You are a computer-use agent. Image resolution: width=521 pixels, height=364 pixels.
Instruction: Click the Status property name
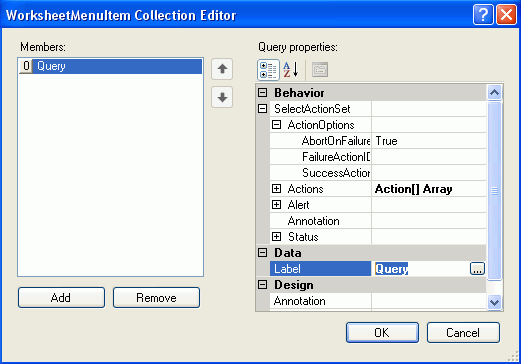tap(303, 237)
